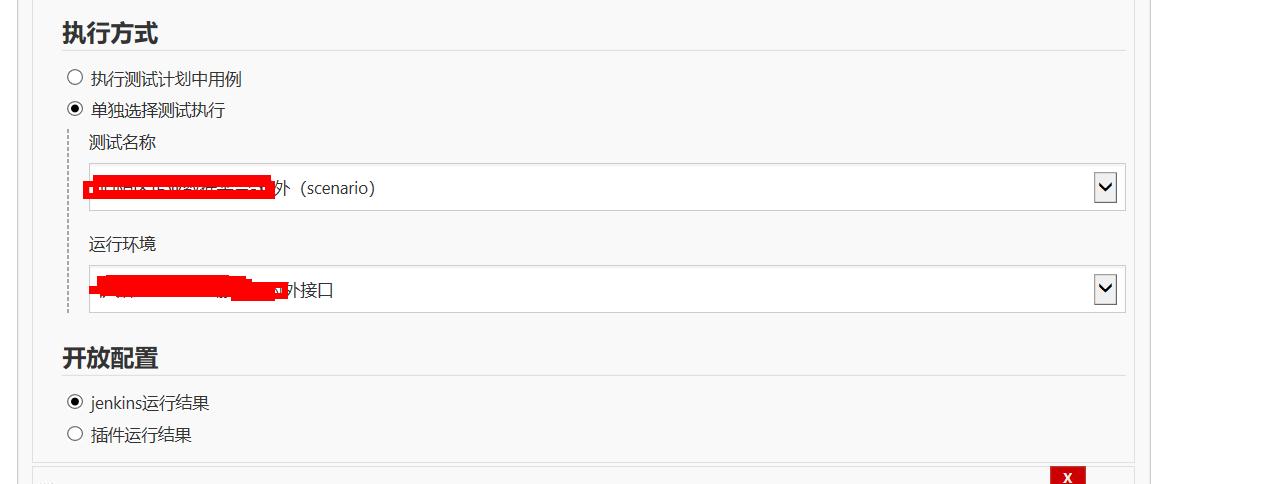Click the 执行测试计划中用例 label text
The width and height of the screenshot is (1272, 484).
(x=166, y=79)
